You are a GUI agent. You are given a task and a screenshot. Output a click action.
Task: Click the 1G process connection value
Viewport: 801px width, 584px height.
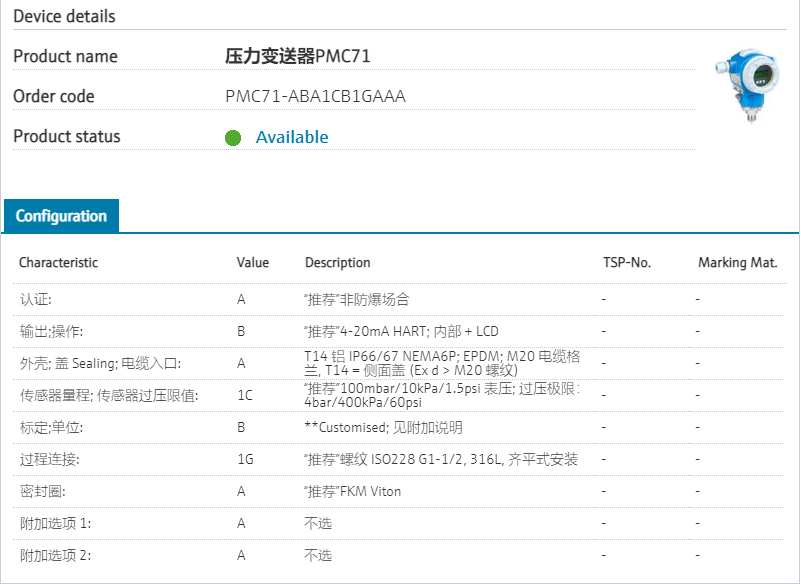[x=245, y=459]
